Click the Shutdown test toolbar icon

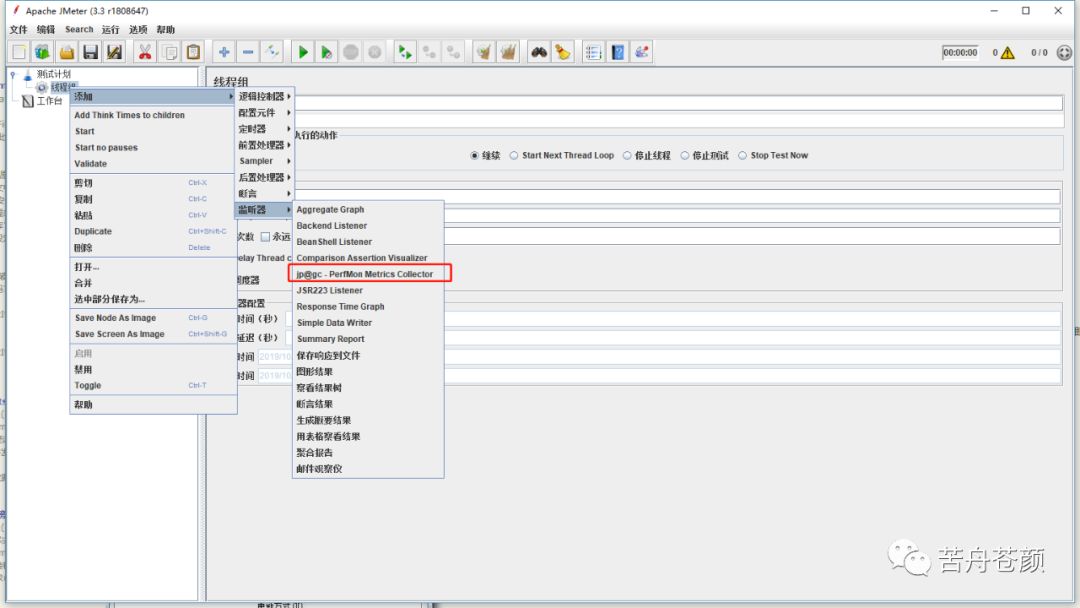375,52
